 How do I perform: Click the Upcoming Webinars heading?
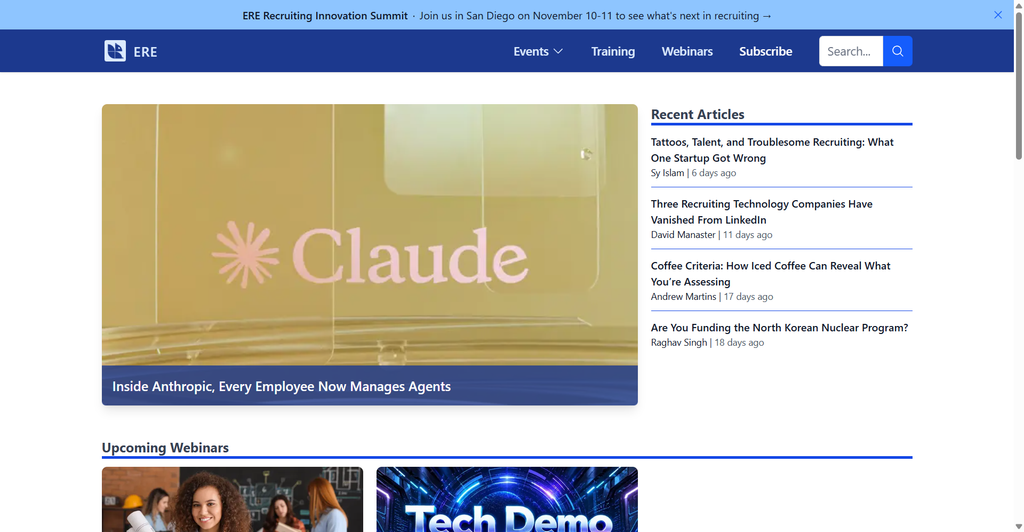pos(165,448)
